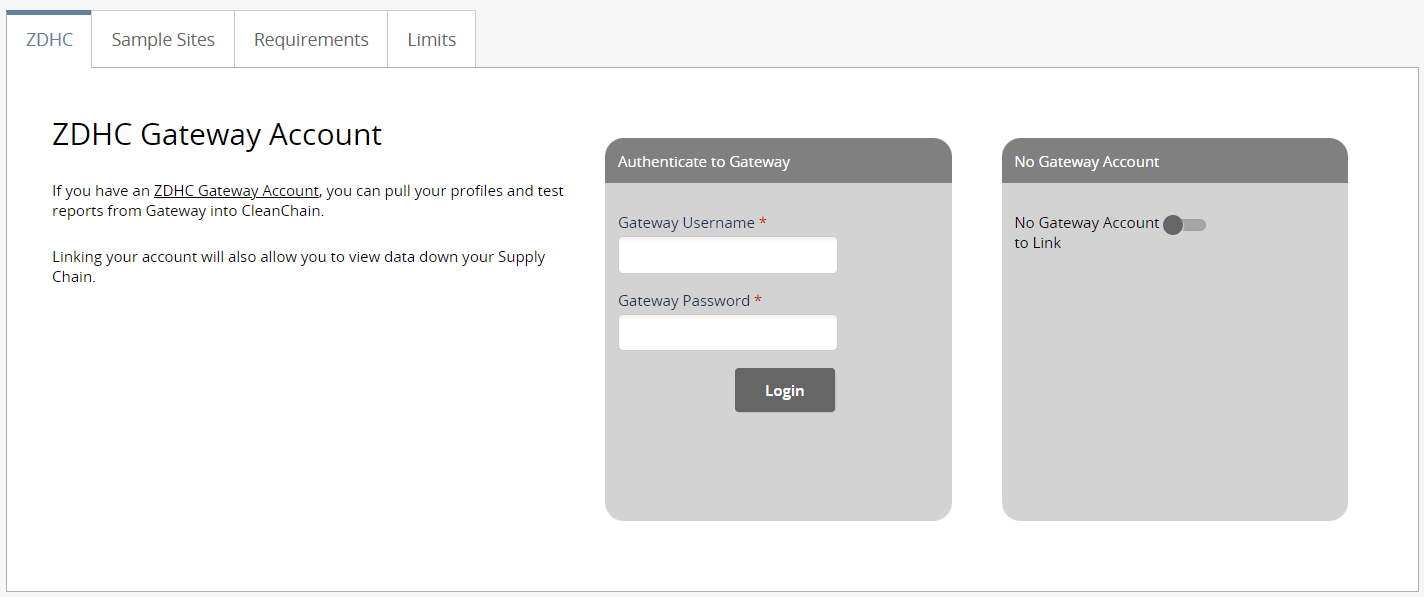Screen dimensions: 1424x597
Task: Follow the ZDHC Gateway Account link
Action: 236,191
